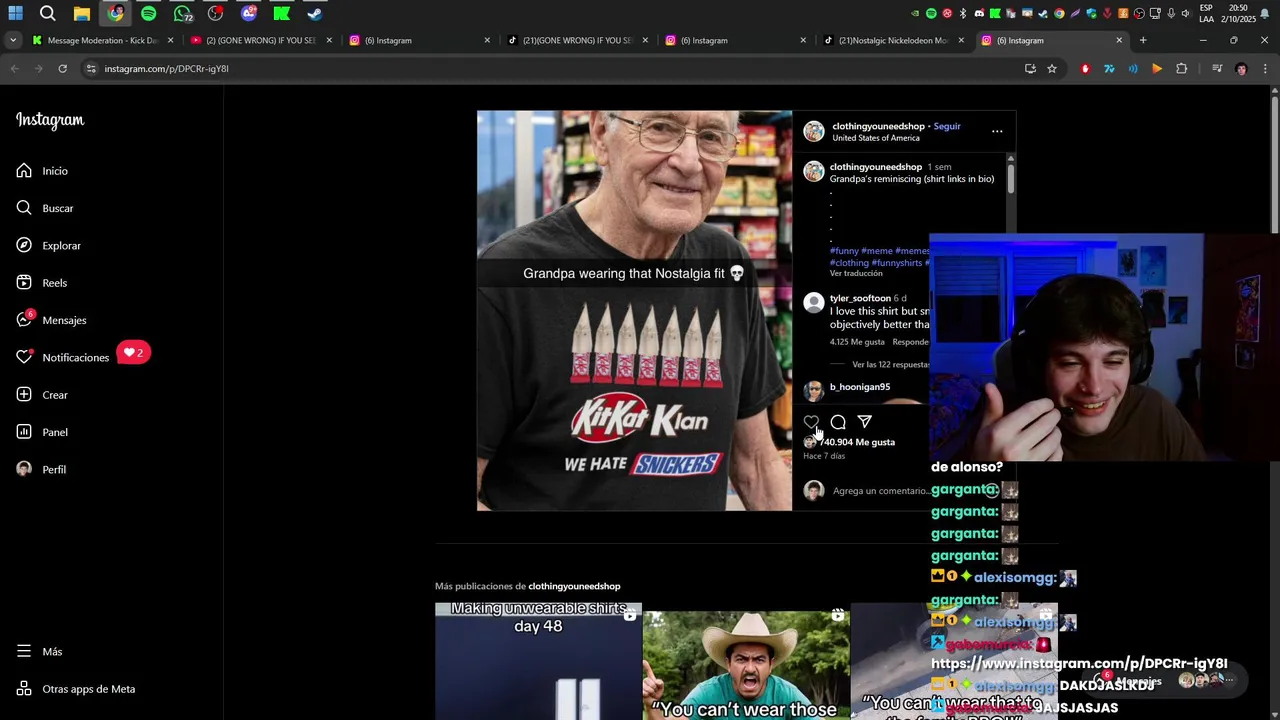This screenshot has height=720, width=1280.
Task: Like the post with heart icon
Action: pos(811,422)
